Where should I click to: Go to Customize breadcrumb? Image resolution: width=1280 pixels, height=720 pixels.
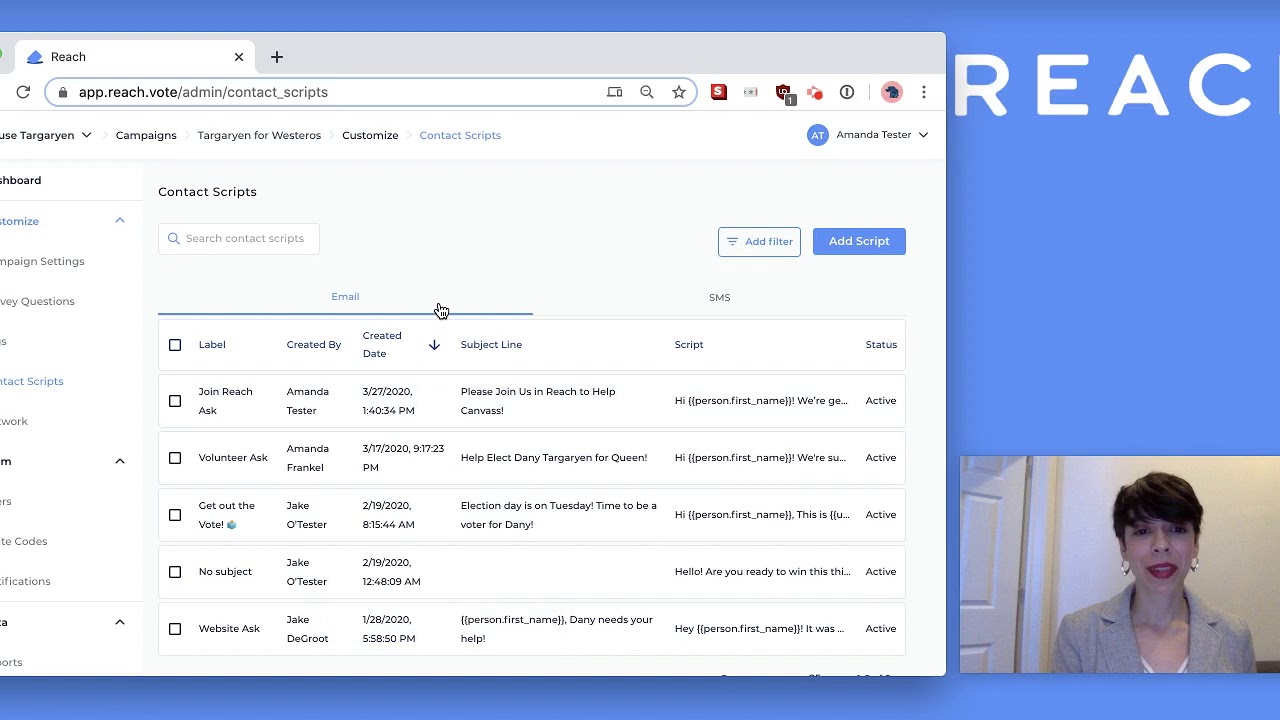(x=370, y=135)
